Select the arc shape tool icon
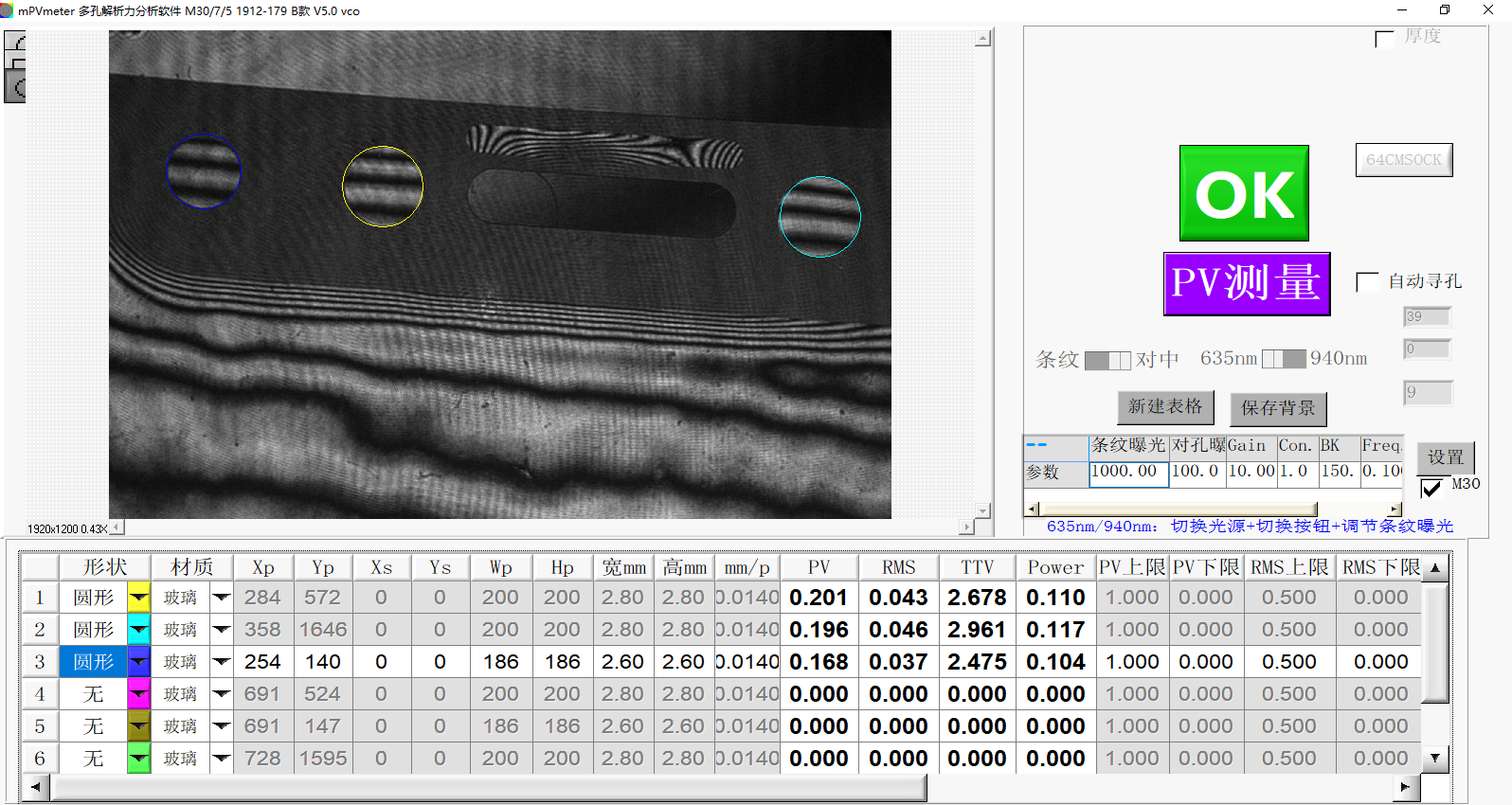Screen dimensions: 1512x805 coord(15,42)
